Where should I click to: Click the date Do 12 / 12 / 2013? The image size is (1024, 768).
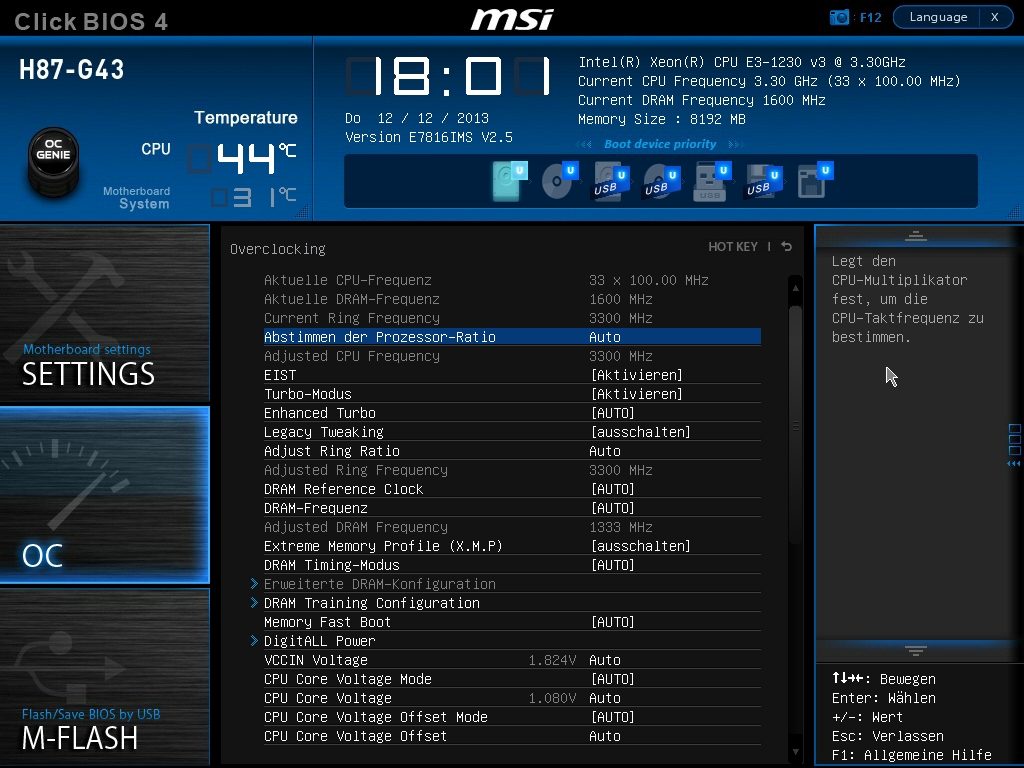417,118
